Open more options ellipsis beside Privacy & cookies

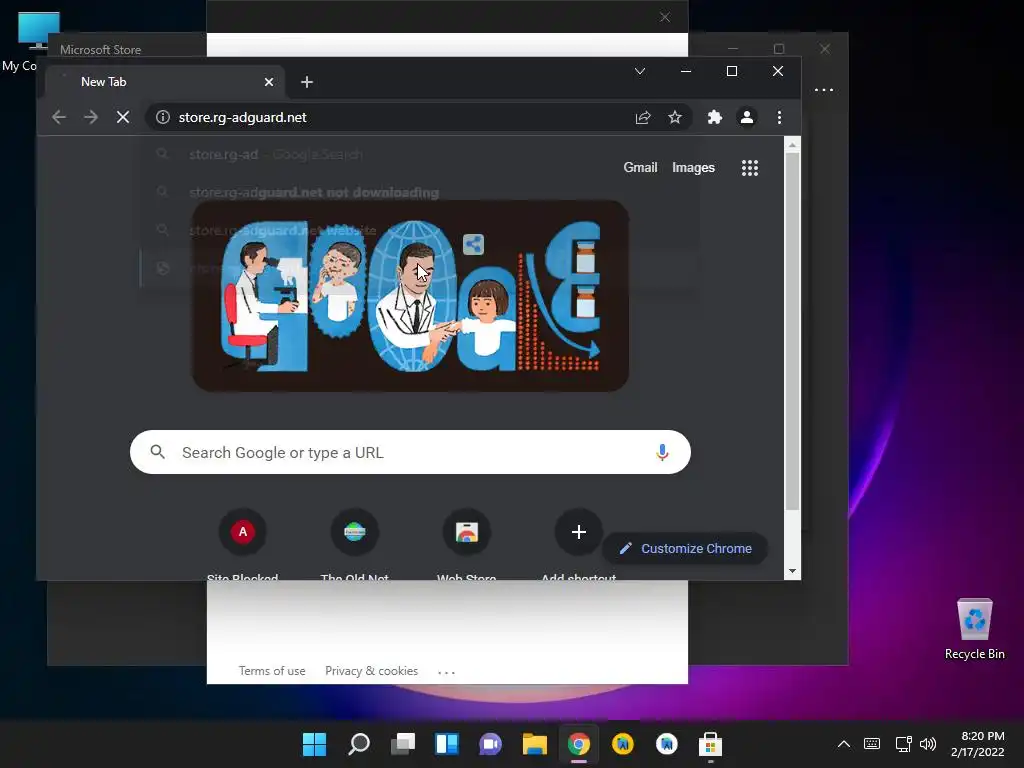click(447, 672)
